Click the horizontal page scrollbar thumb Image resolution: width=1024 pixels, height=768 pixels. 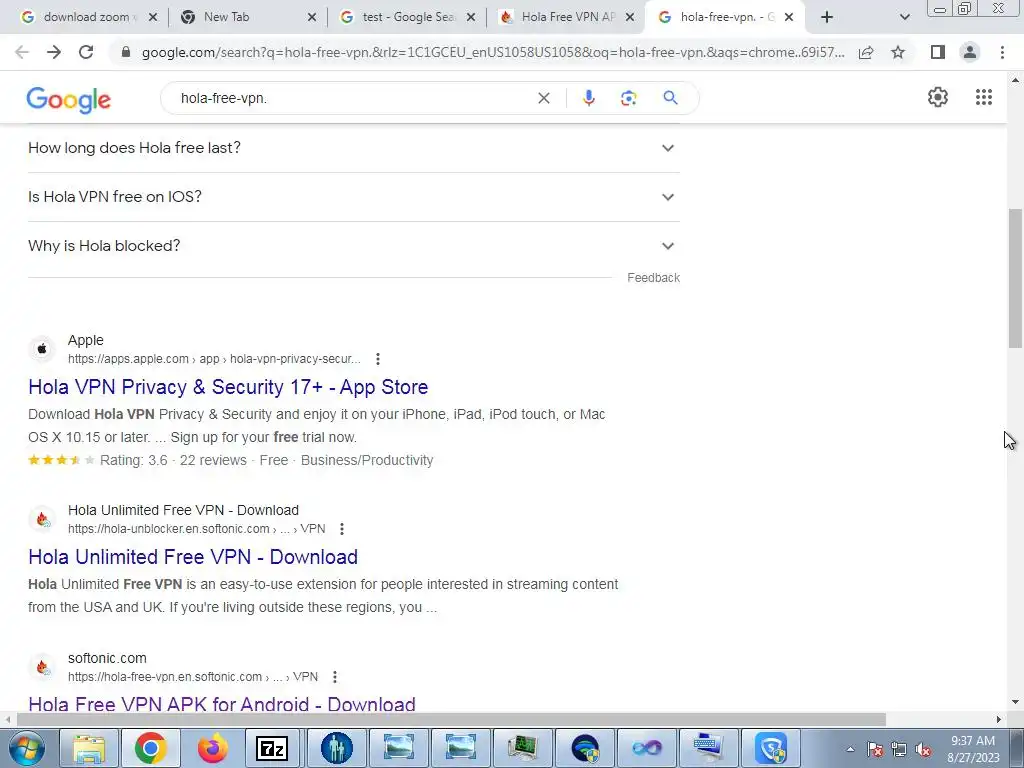[x=451, y=720]
